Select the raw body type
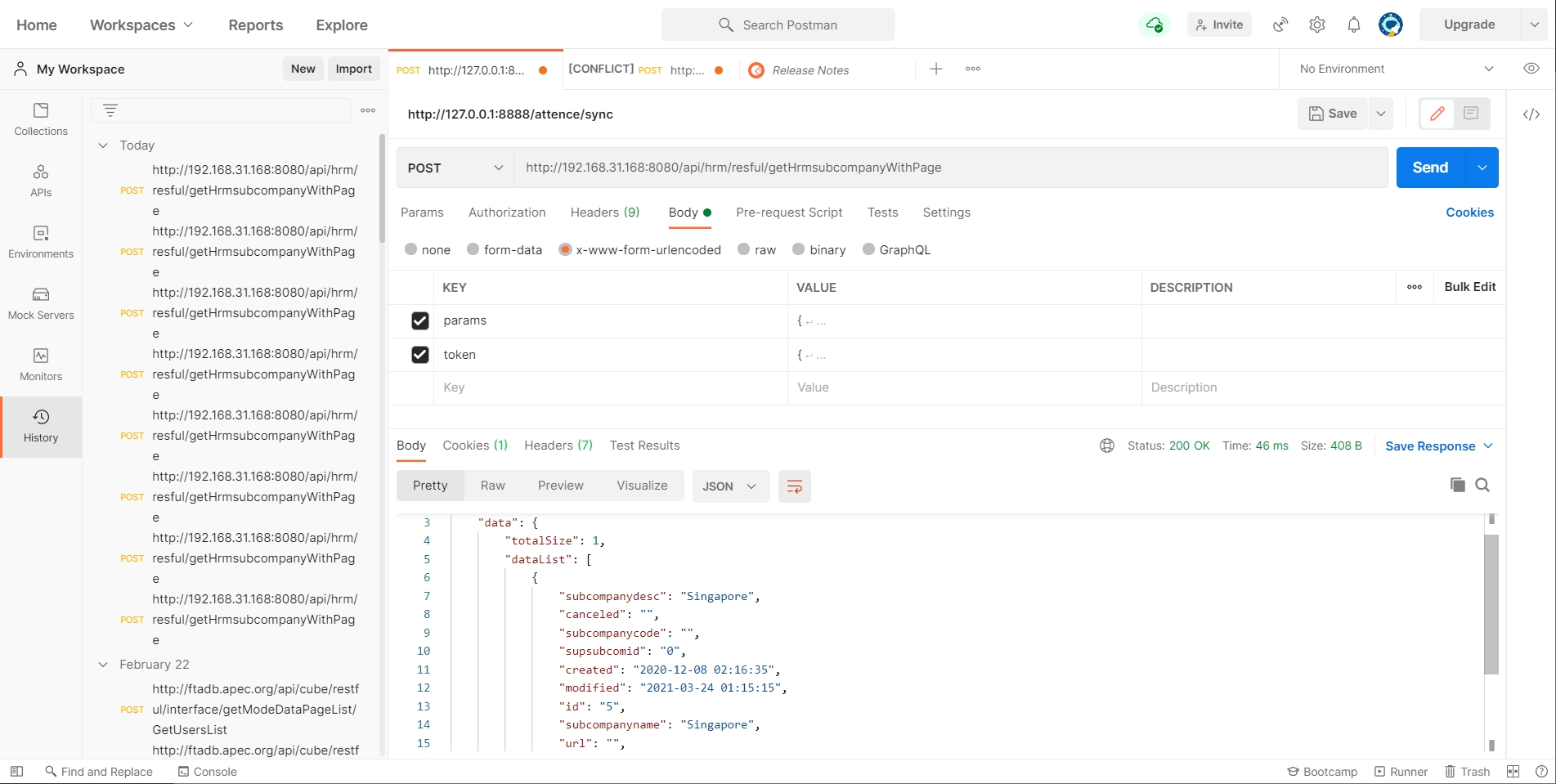1556x784 pixels. (743, 249)
